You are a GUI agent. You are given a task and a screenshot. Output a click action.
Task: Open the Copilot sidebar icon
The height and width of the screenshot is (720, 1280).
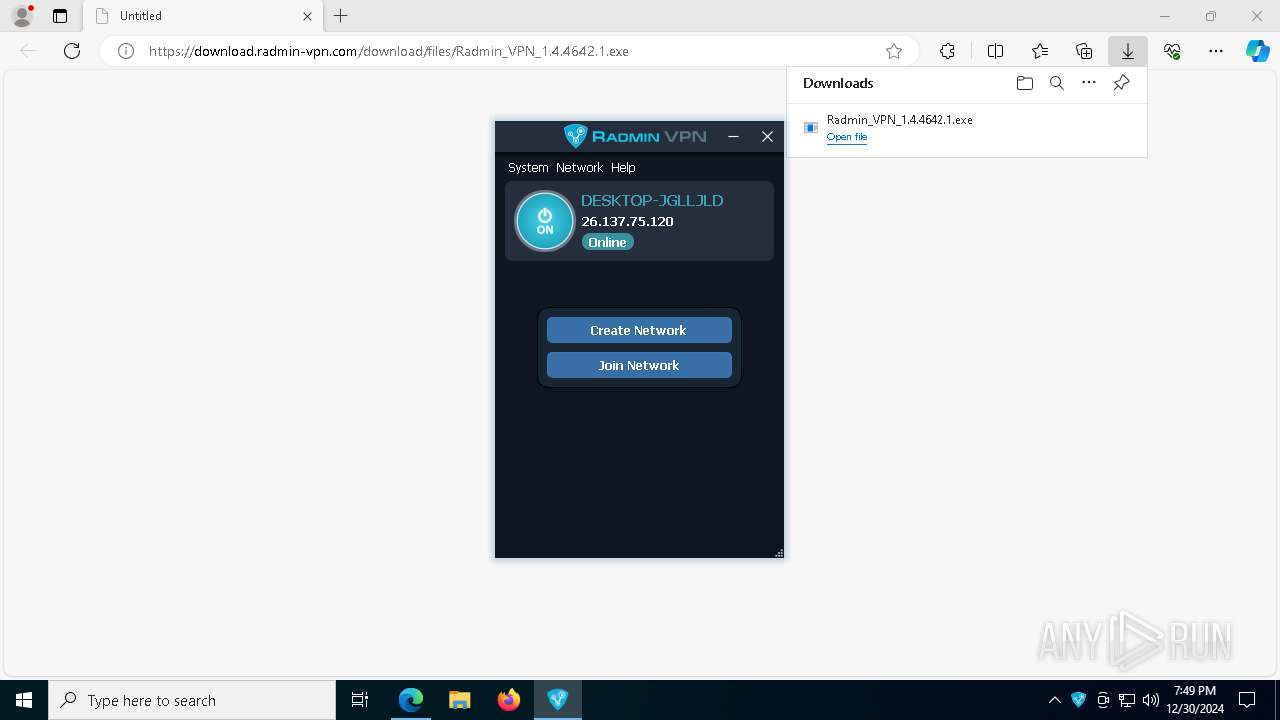click(x=1257, y=51)
